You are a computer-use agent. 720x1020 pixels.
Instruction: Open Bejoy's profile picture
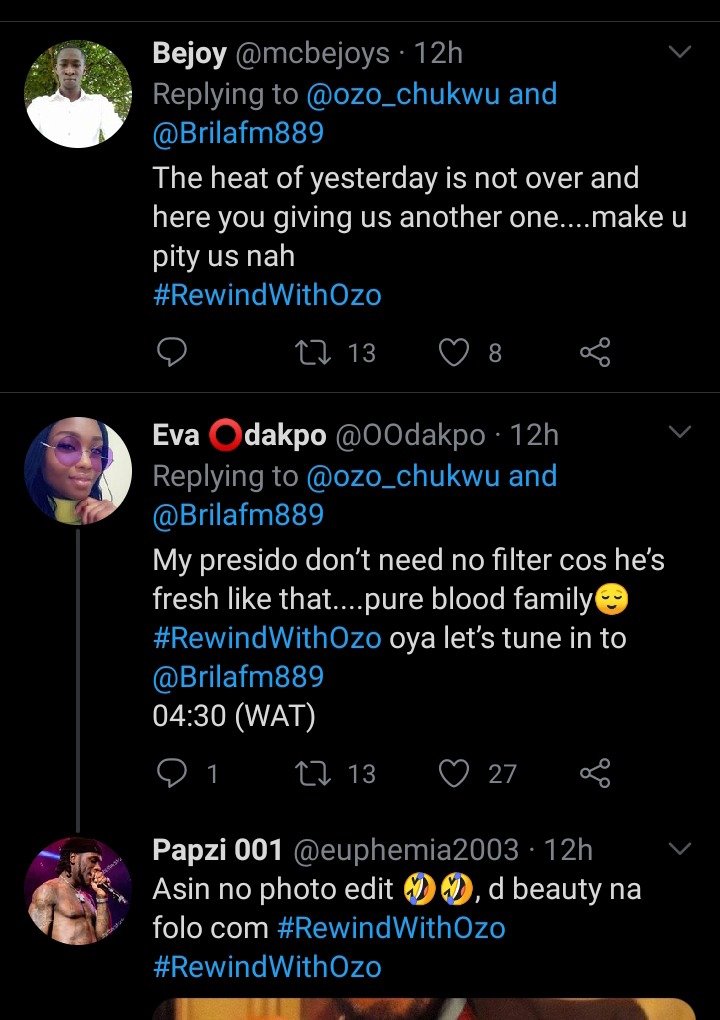[78, 94]
